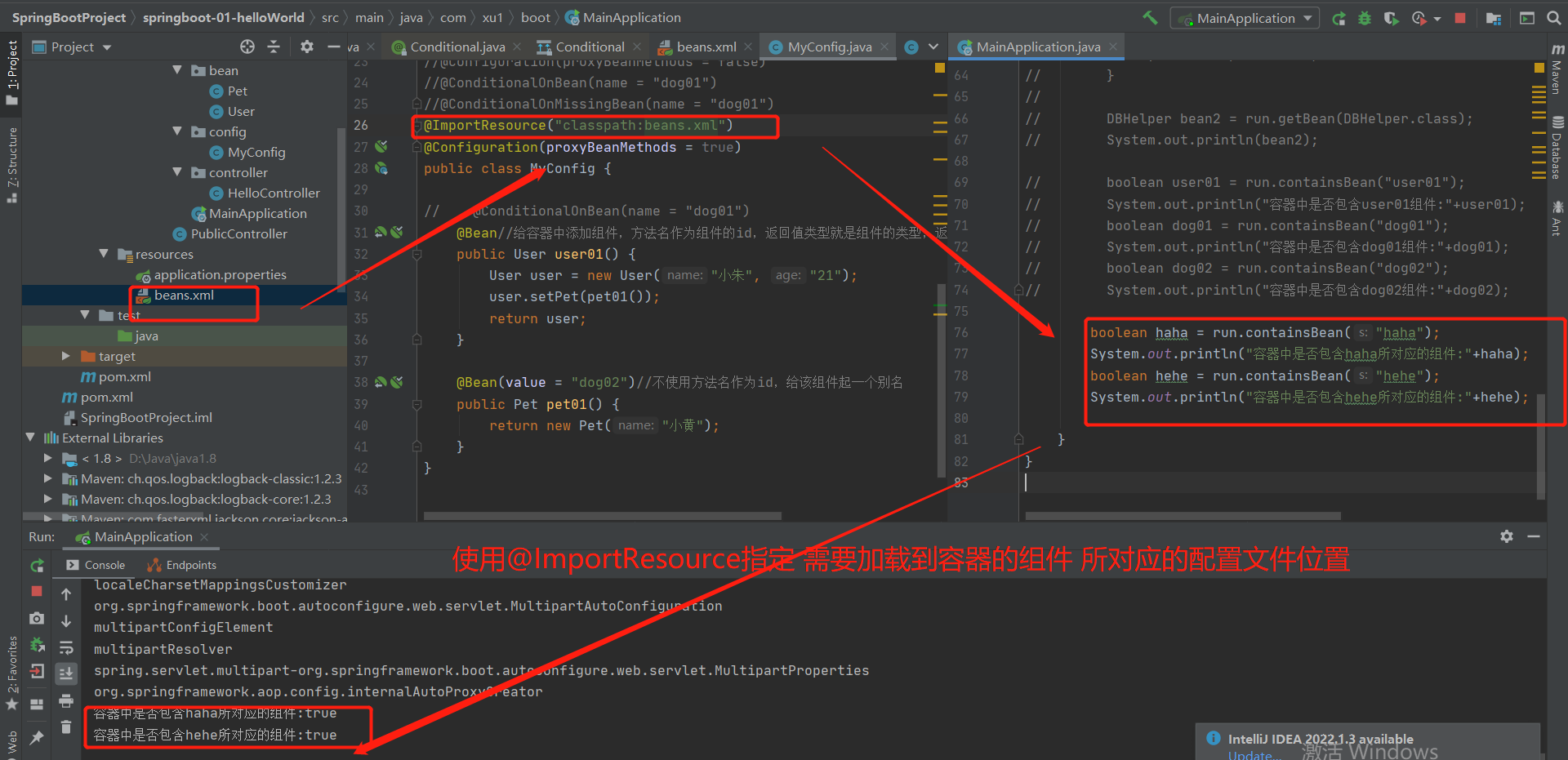Collapse all nodes in Project panel
The height and width of the screenshot is (760, 1568).
(x=274, y=47)
